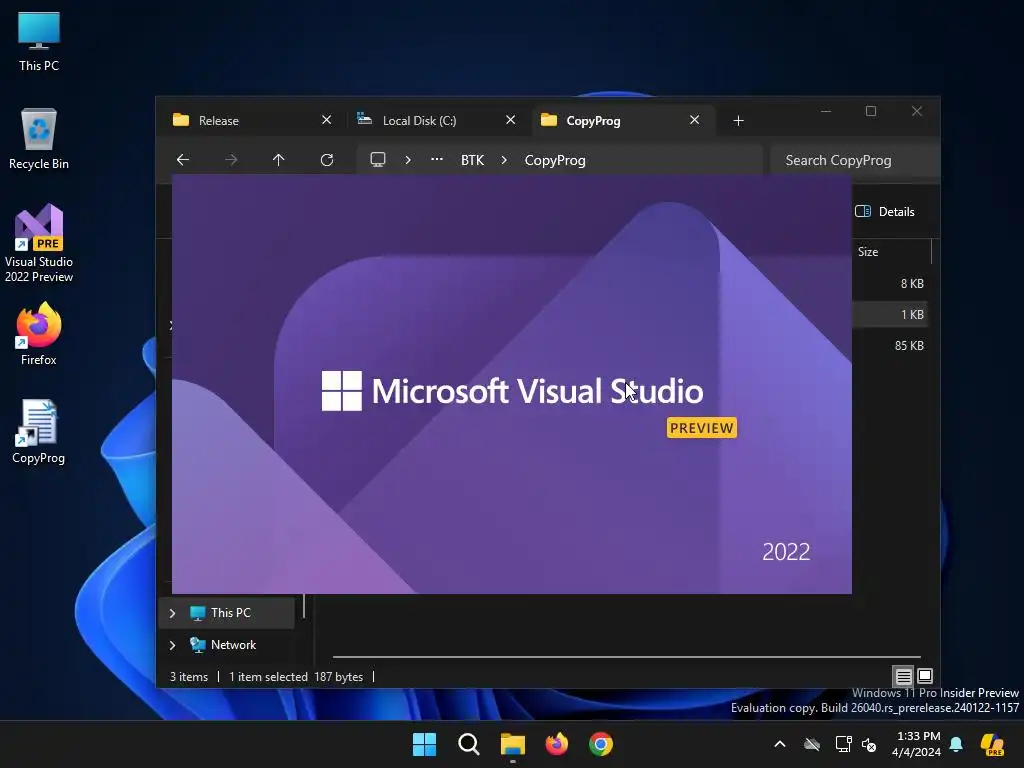Open This PC desktop icon
Viewport: 1024px width, 768px height.
(x=39, y=42)
